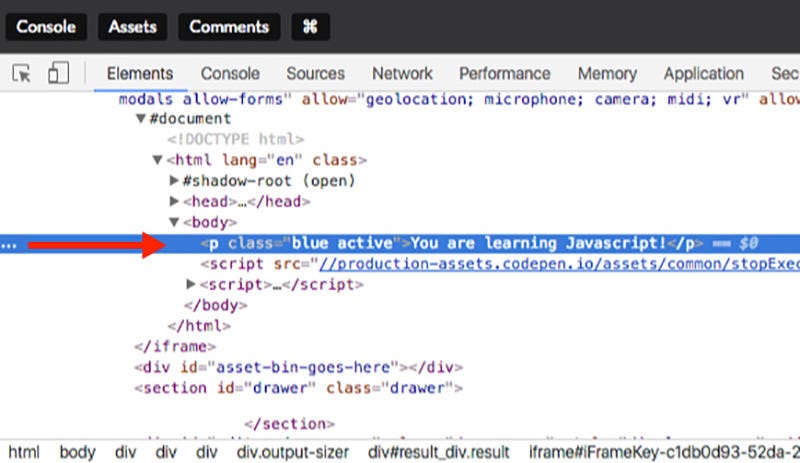Image resolution: width=800 pixels, height=463 pixels.
Task: Click the keyboard shortcuts command symbol button
Action: coord(310,27)
